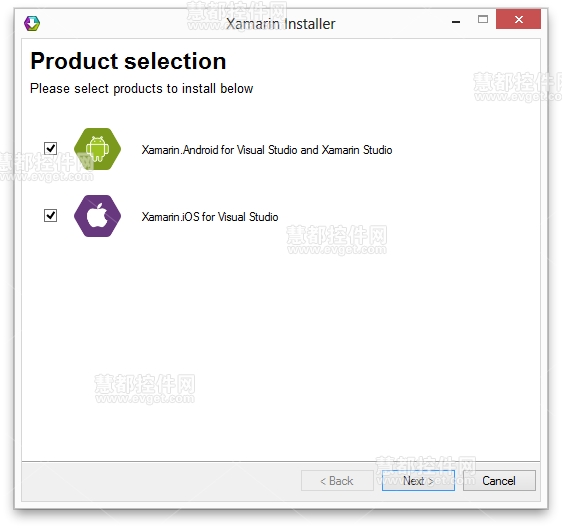Click the green Android hexagon icon
Screen dimensions: 562x529
[97, 149]
